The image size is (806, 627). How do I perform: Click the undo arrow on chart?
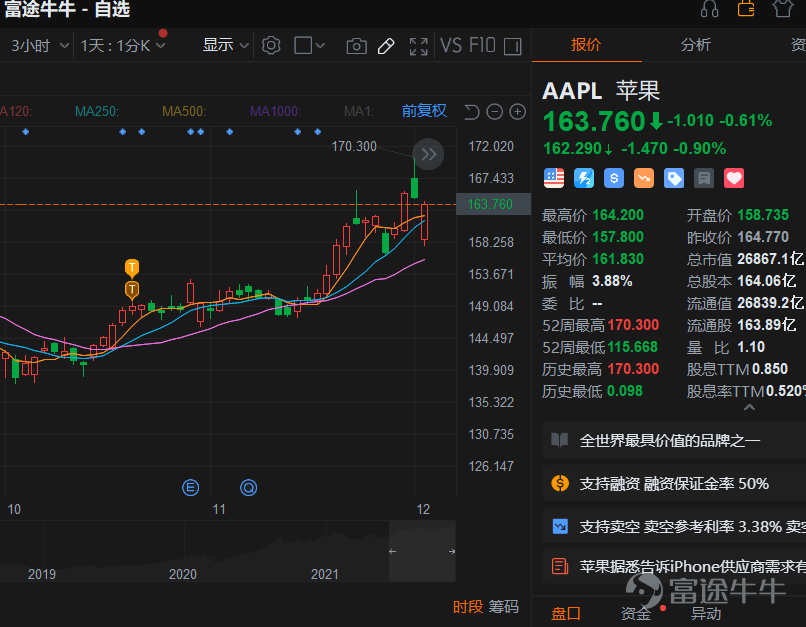pyautogui.click(x=471, y=112)
